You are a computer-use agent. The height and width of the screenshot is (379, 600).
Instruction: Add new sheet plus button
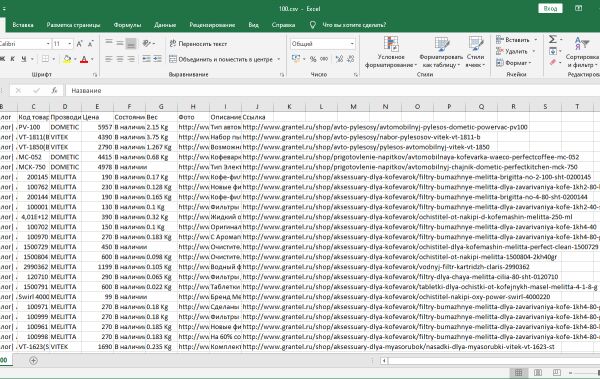(33, 360)
